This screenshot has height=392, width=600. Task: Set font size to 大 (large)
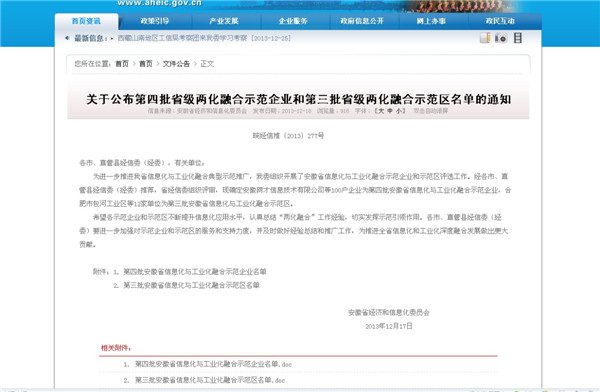[x=381, y=111]
